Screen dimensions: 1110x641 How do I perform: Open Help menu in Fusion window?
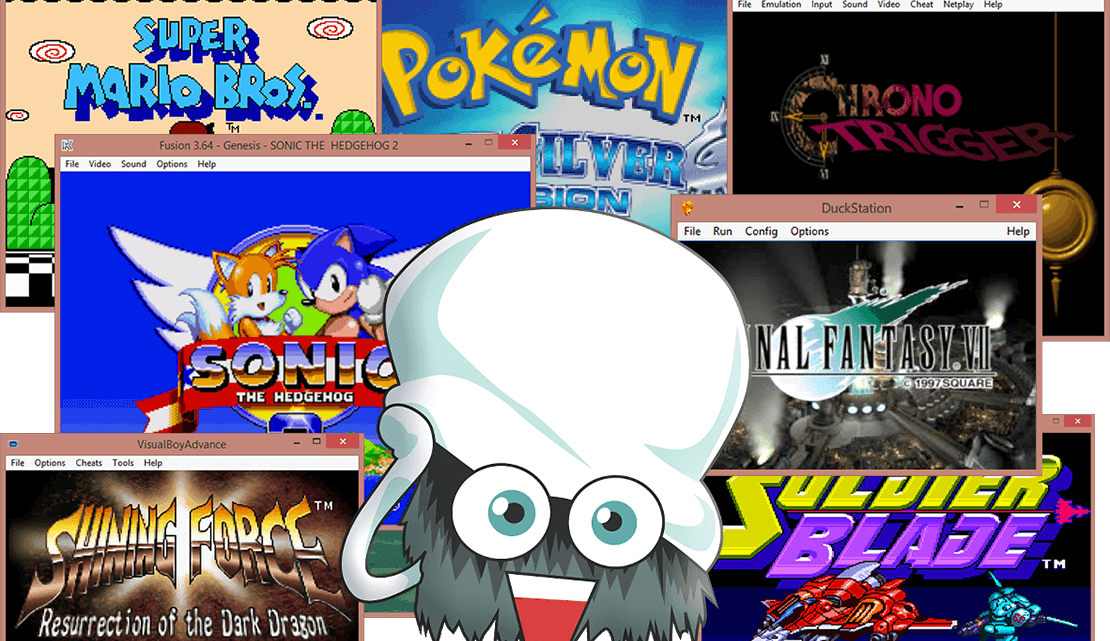(x=207, y=164)
